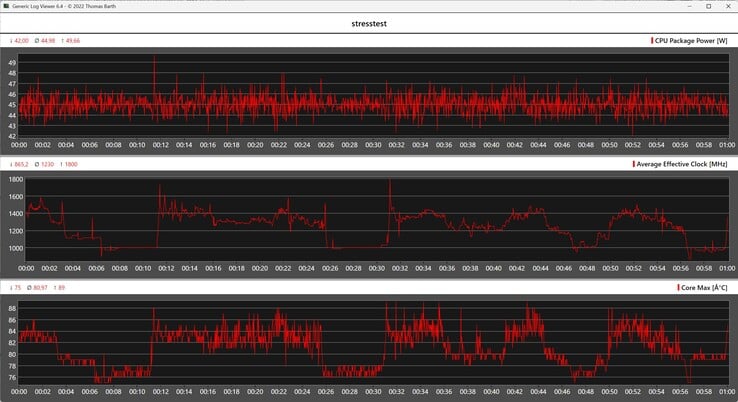This screenshot has height=402, width=738.
Task: Select the Average Effective Clock [MHz] label
Action: click(682, 164)
